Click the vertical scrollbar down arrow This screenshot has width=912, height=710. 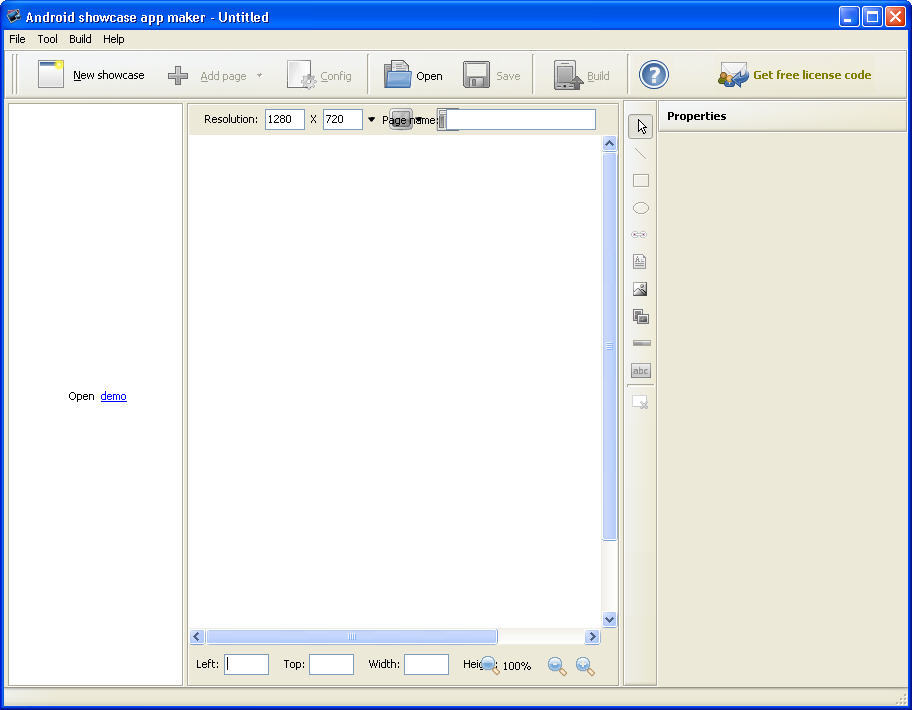pyautogui.click(x=609, y=619)
